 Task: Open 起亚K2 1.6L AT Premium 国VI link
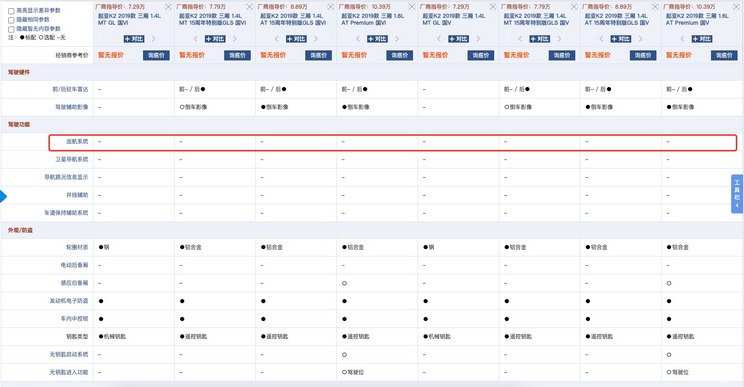(372, 19)
